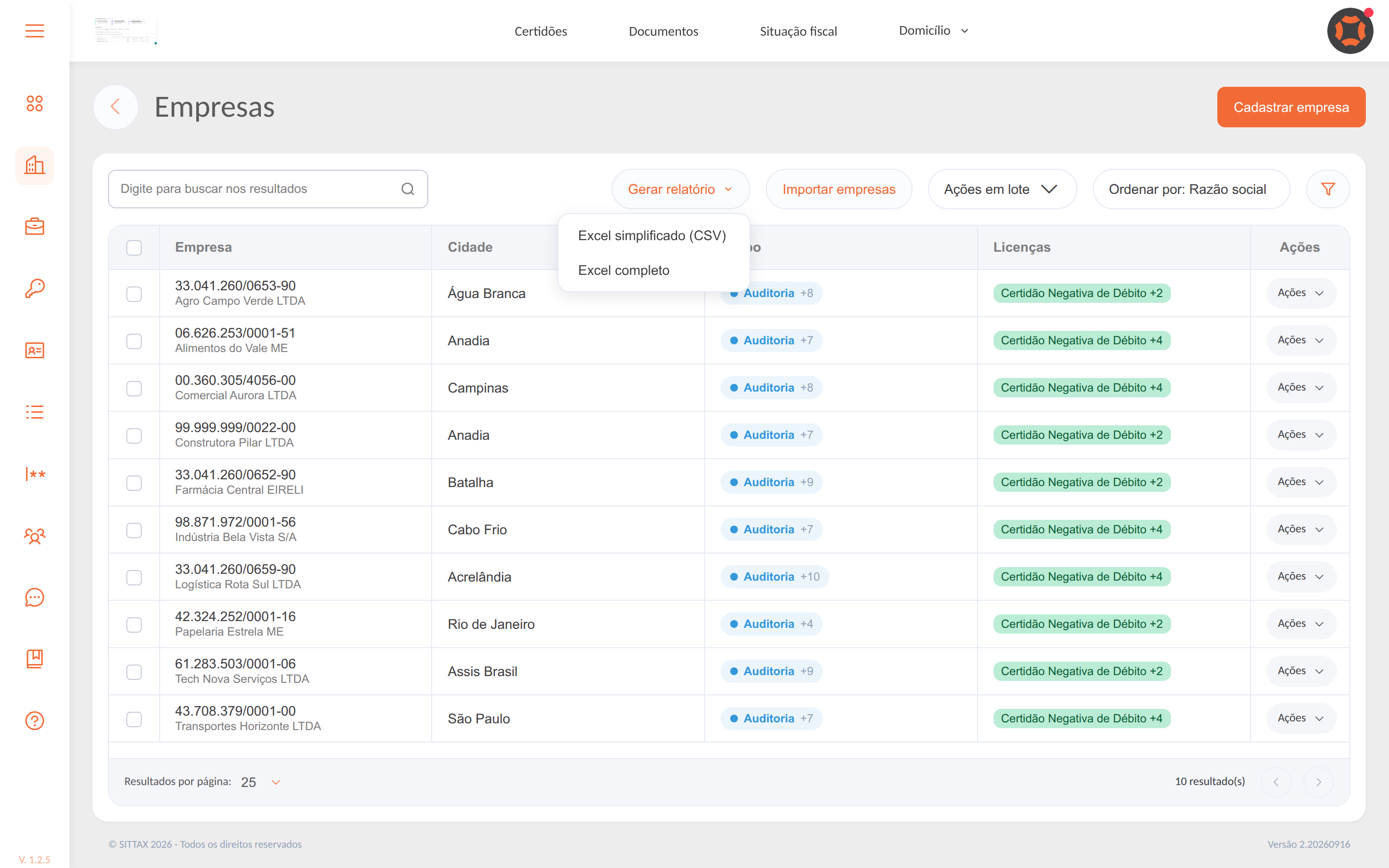Image resolution: width=1389 pixels, height=868 pixels.
Task: Check the Construtora Pilar LTDA row
Action: tap(134, 436)
